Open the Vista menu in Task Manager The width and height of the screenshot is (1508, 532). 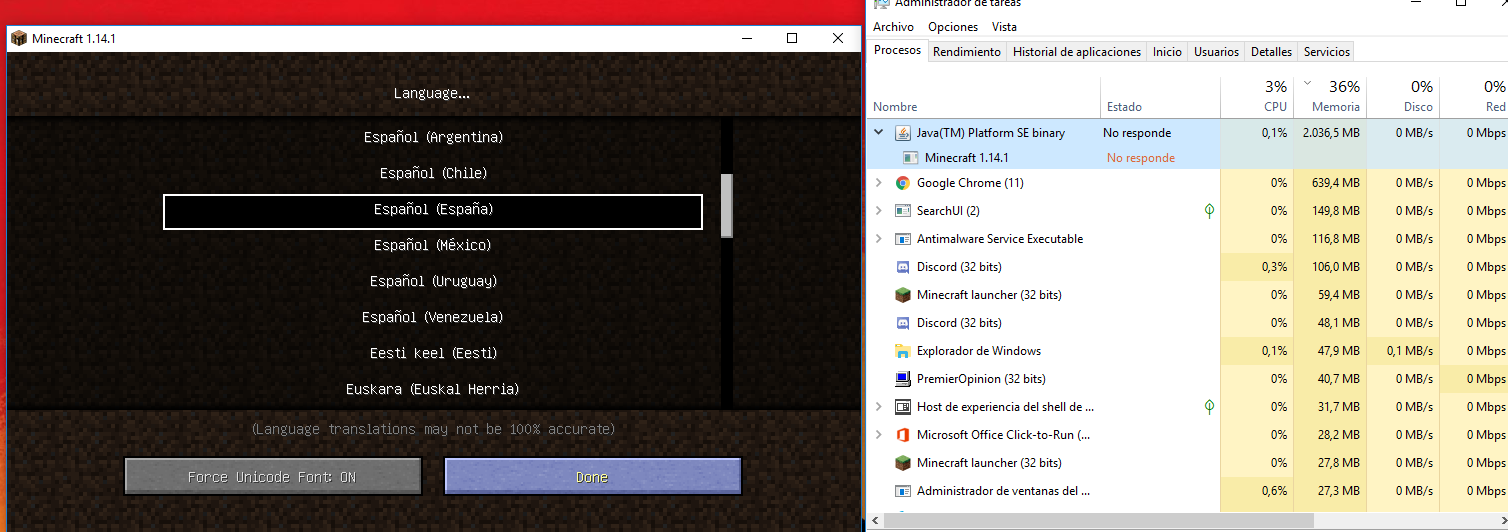[x=1004, y=27]
